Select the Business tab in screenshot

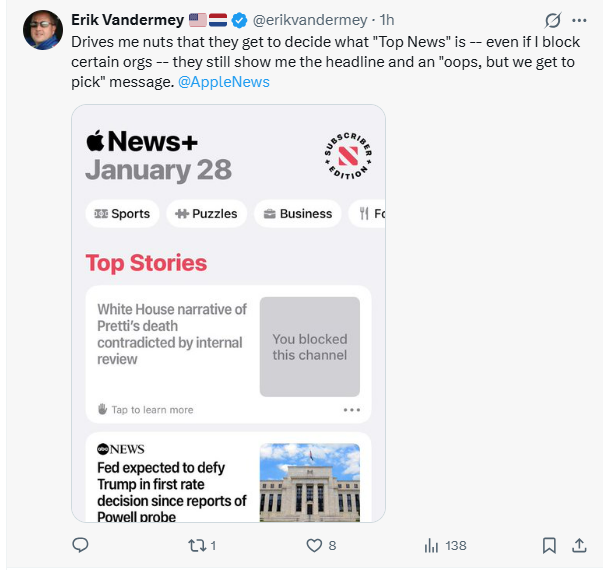point(298,213)
